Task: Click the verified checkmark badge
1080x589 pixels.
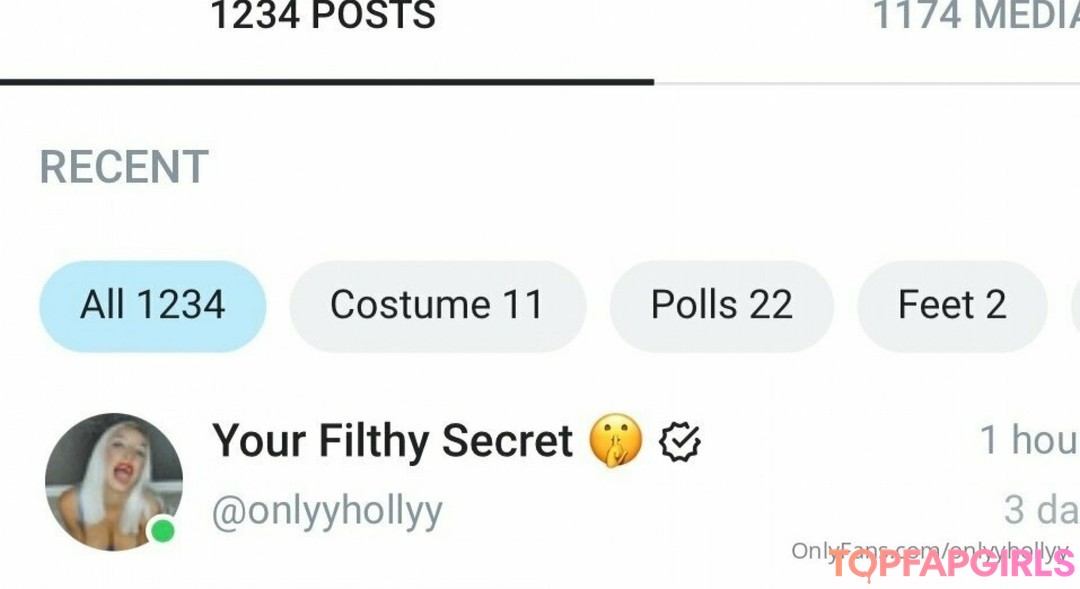Action: point(680,441)
